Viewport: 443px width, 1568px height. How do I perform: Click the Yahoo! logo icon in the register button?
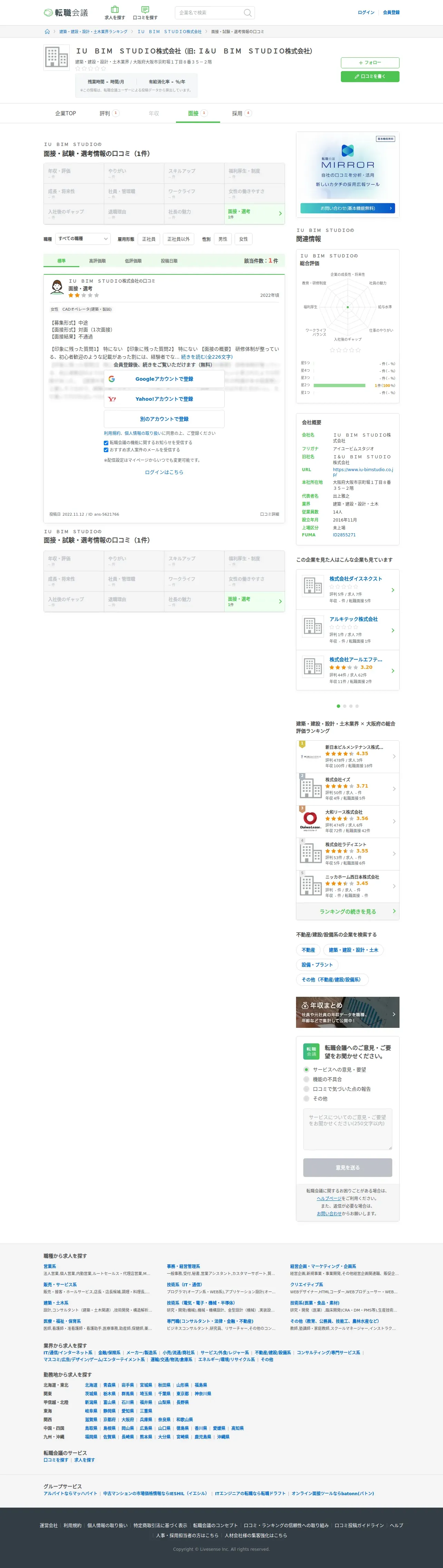[111, 399]
